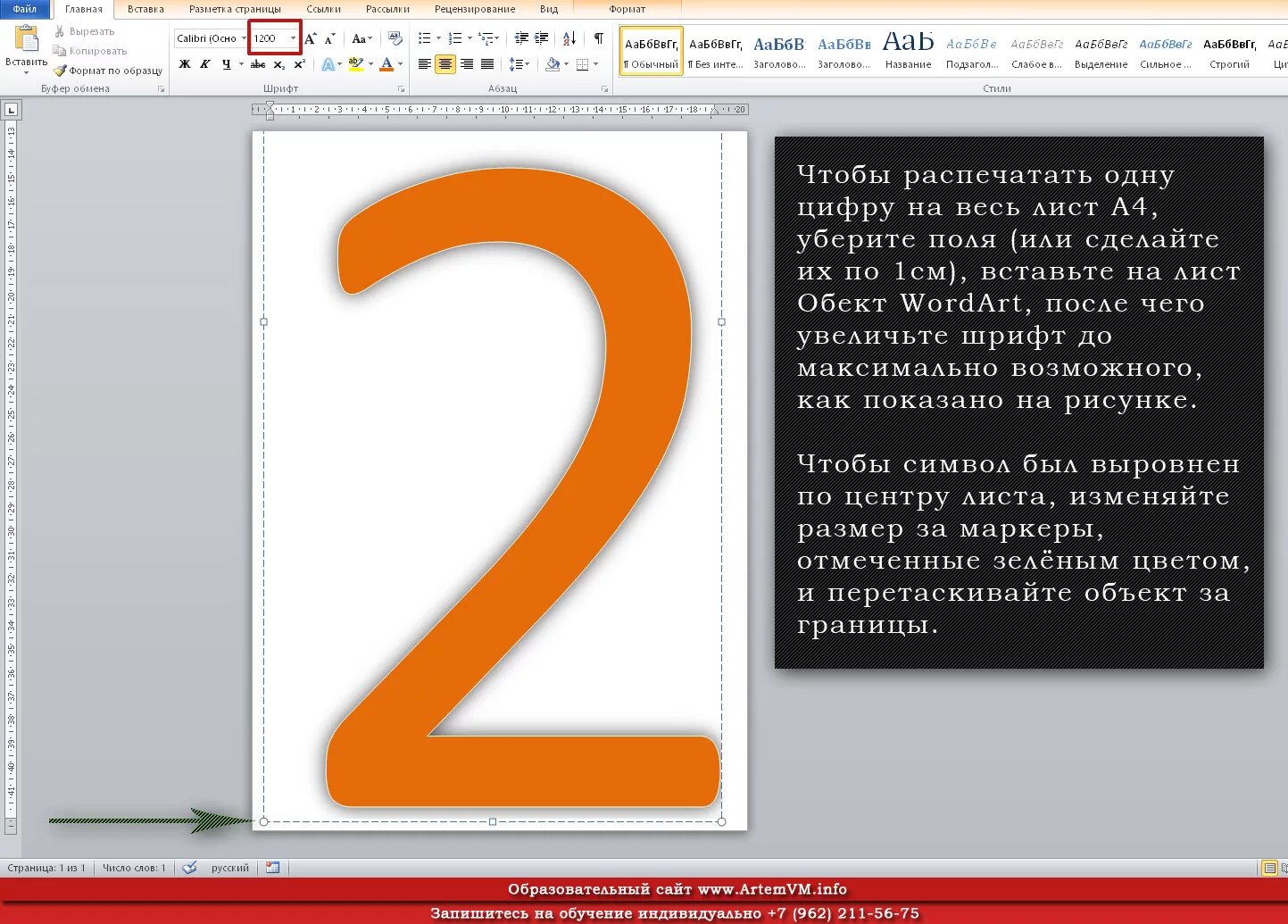The image size is (1288, 924).
Task: Click русский language in status bar
Action: click(230, 868)
